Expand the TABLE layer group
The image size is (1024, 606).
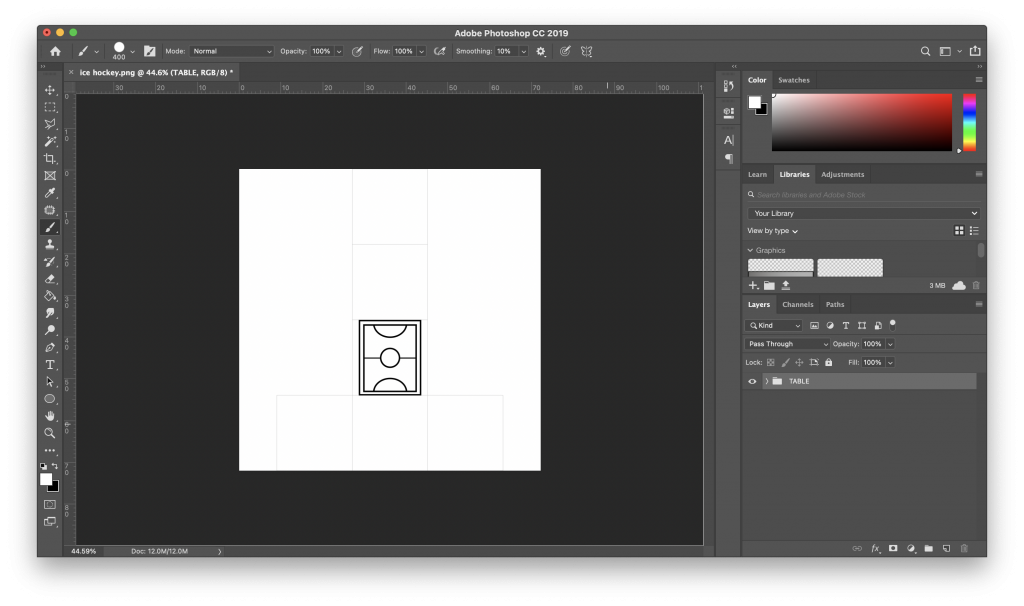pyautogui.click(x=767, y=381)
